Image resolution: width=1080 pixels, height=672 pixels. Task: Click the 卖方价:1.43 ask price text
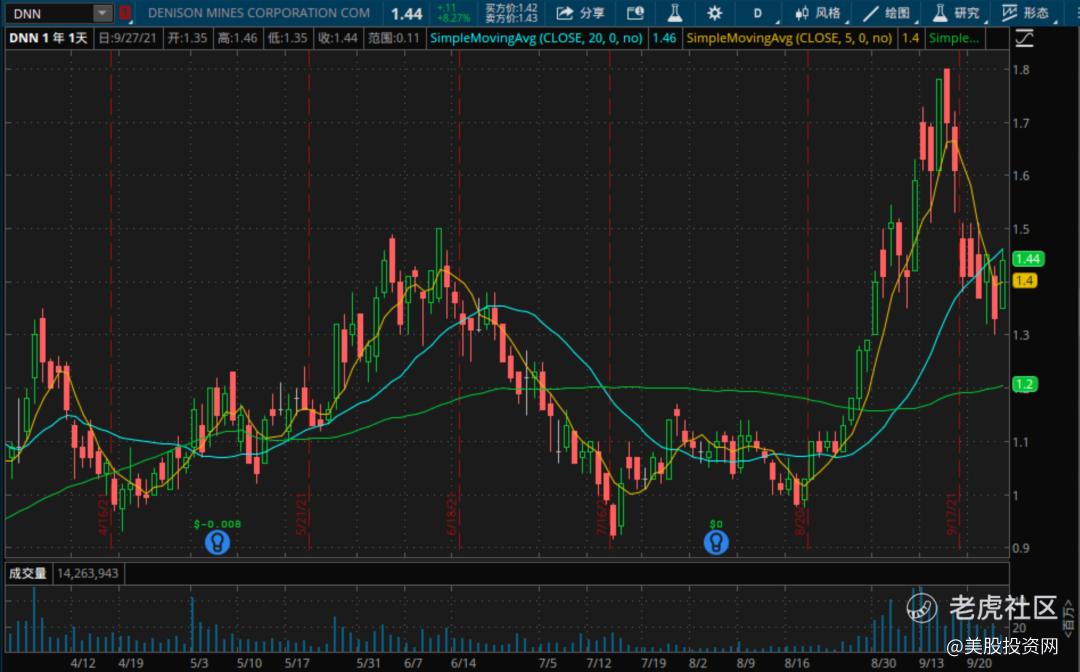(511, 19)
